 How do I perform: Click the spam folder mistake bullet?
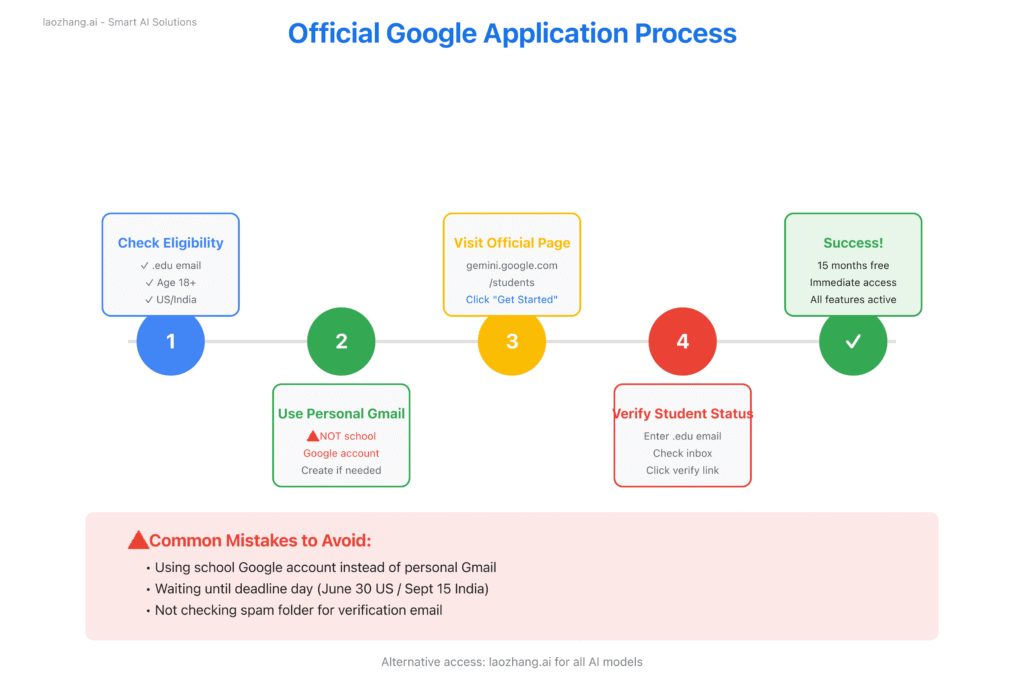[x=298, y=610]
